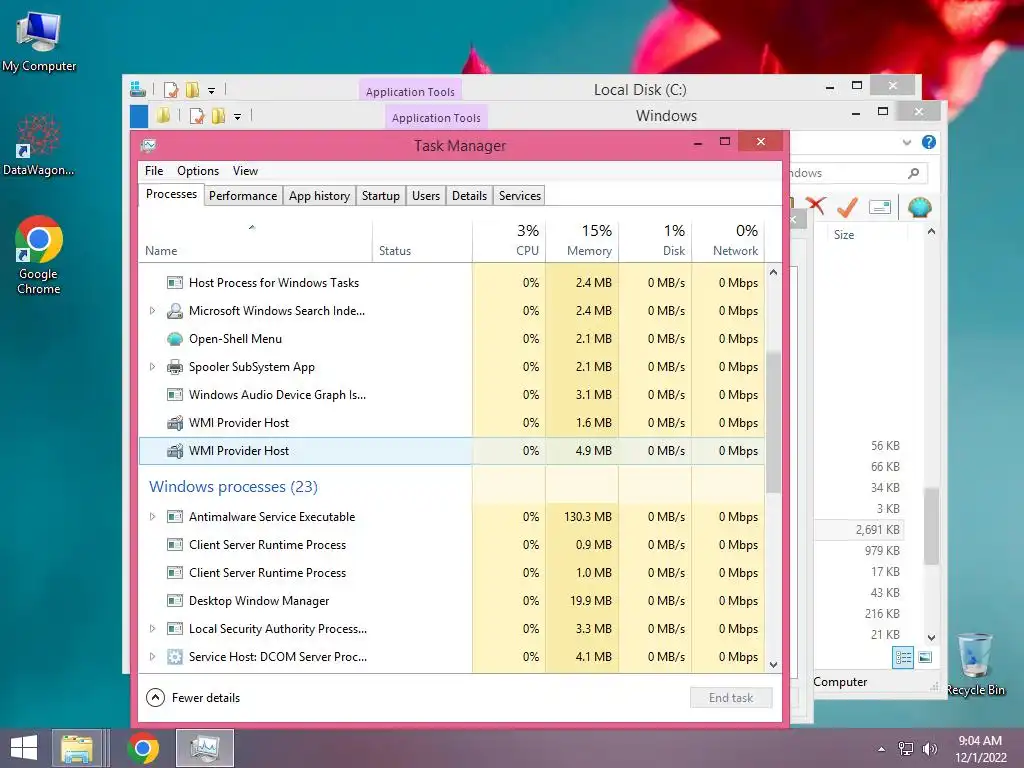This screenshot has width=1024, height=768.
Task: Switch to the Services tab
Action: tap(520, 196)
